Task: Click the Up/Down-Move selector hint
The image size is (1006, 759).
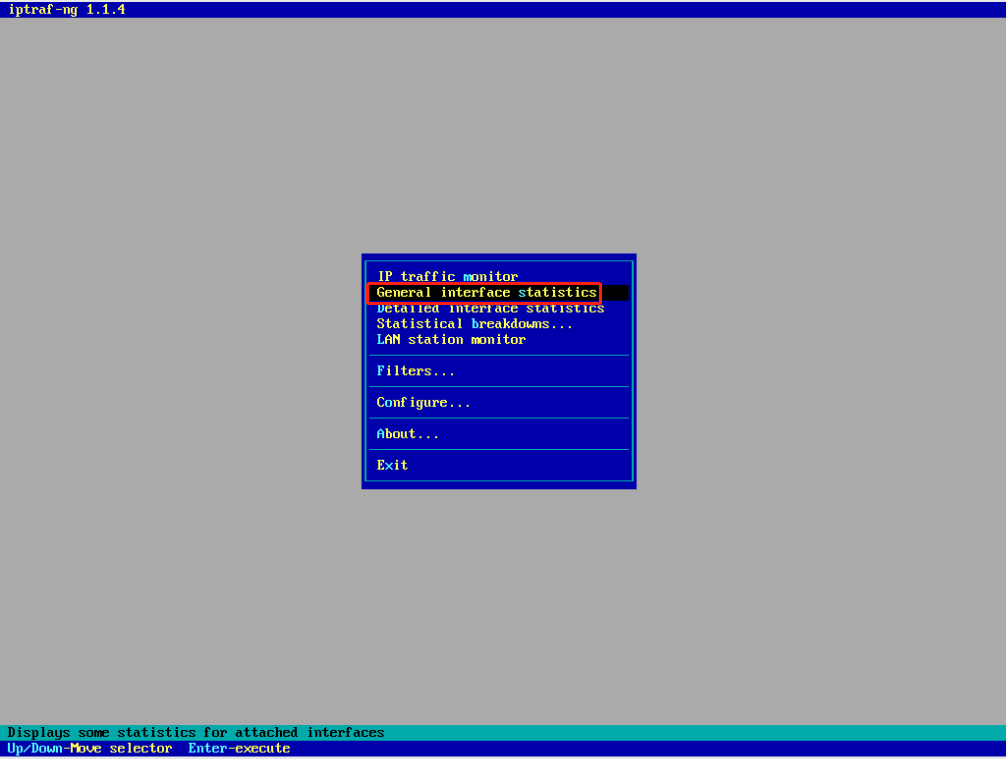Action: [90, 748]
